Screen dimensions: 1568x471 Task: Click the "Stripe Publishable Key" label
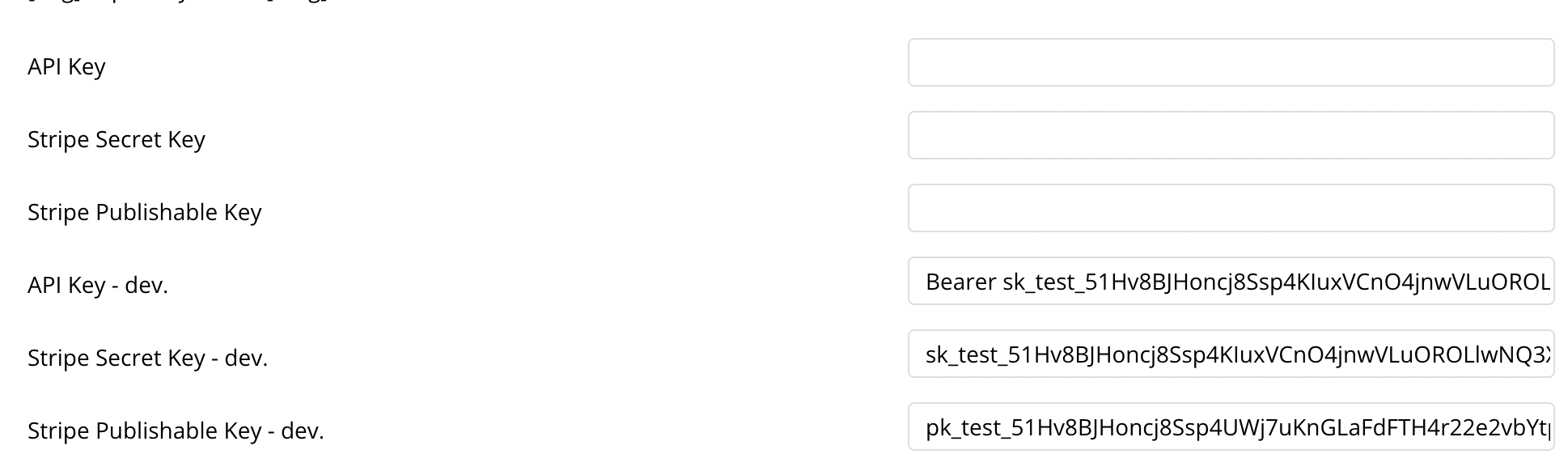[x=144, y=212]
